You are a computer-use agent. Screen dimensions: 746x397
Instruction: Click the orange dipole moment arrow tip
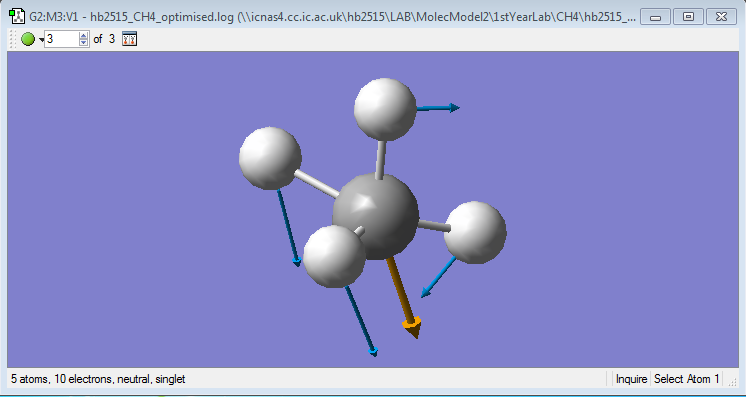(412, 328)
